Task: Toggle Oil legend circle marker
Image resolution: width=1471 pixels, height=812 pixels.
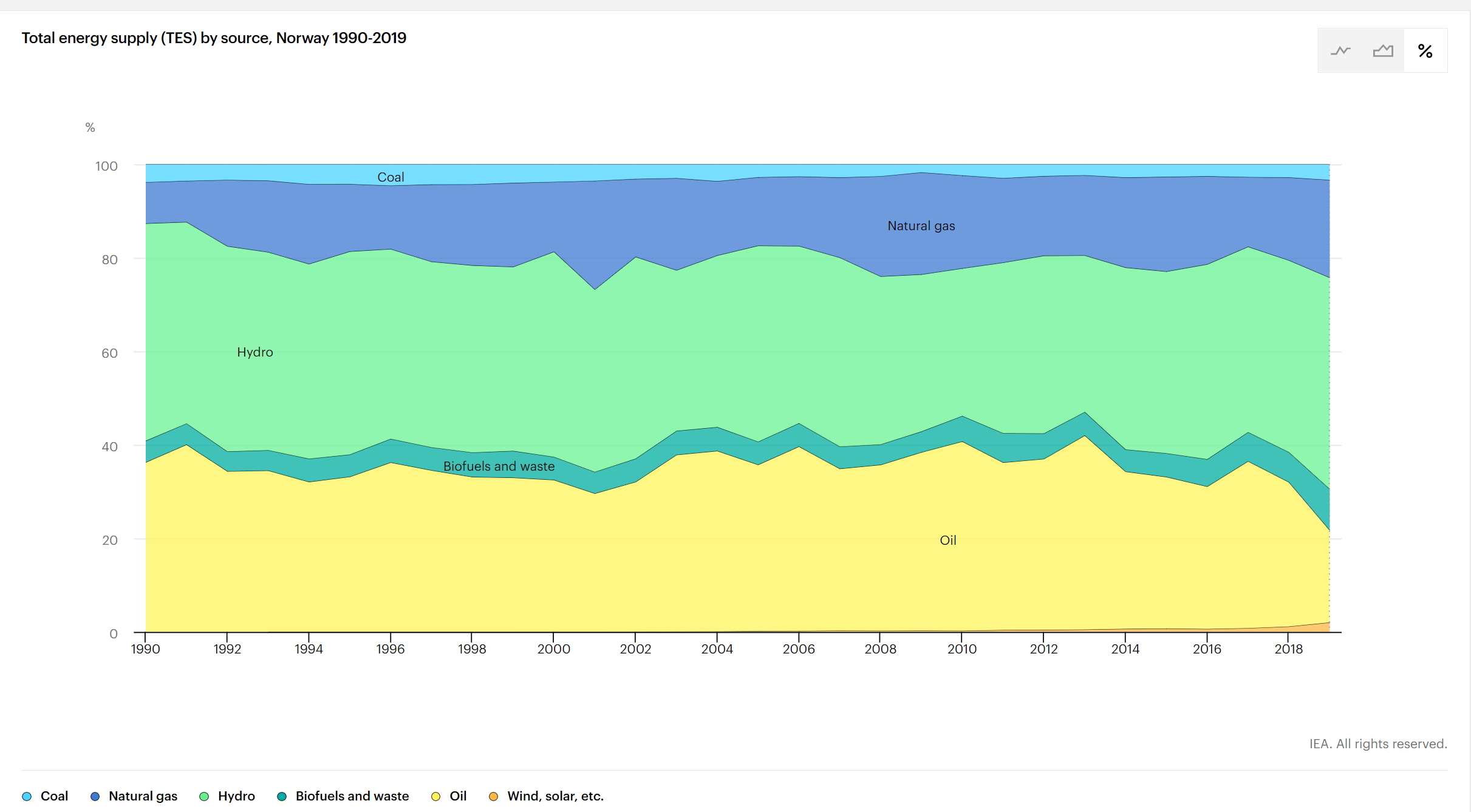Action: click(435, 796)
